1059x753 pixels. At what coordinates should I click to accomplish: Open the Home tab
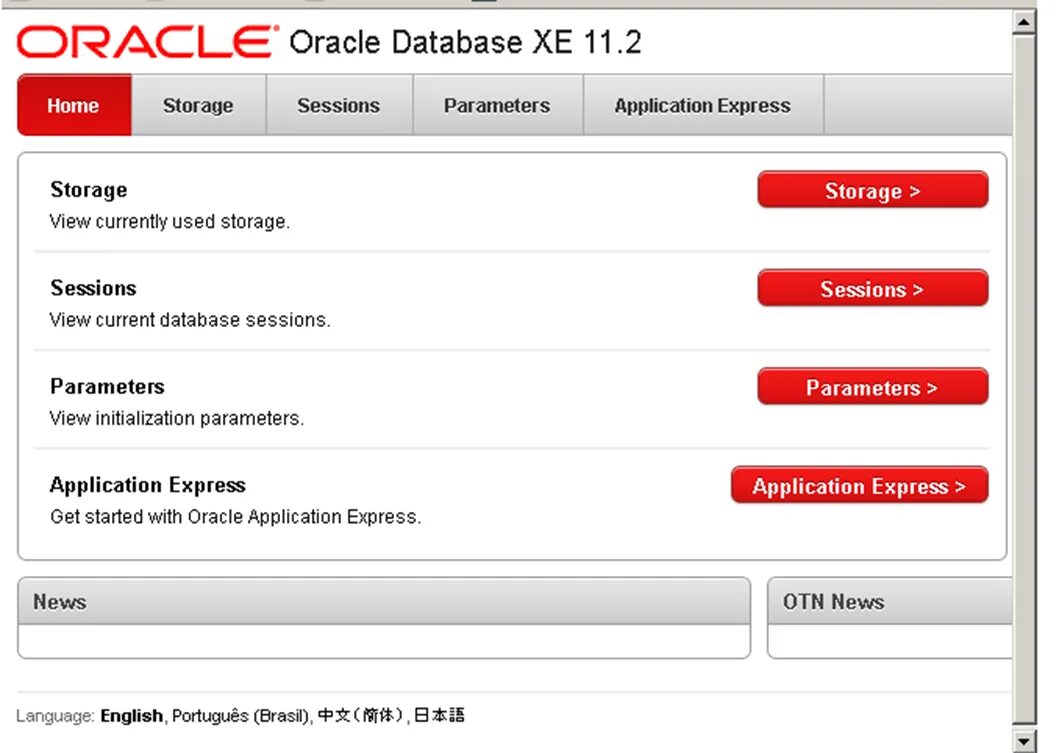(x=74, y=105)
